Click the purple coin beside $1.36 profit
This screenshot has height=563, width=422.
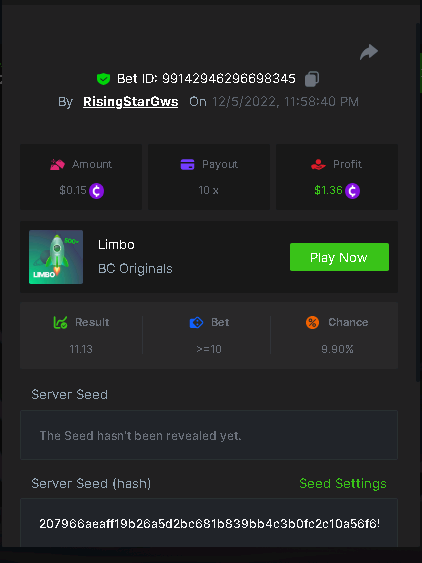(x=352, y=191)
